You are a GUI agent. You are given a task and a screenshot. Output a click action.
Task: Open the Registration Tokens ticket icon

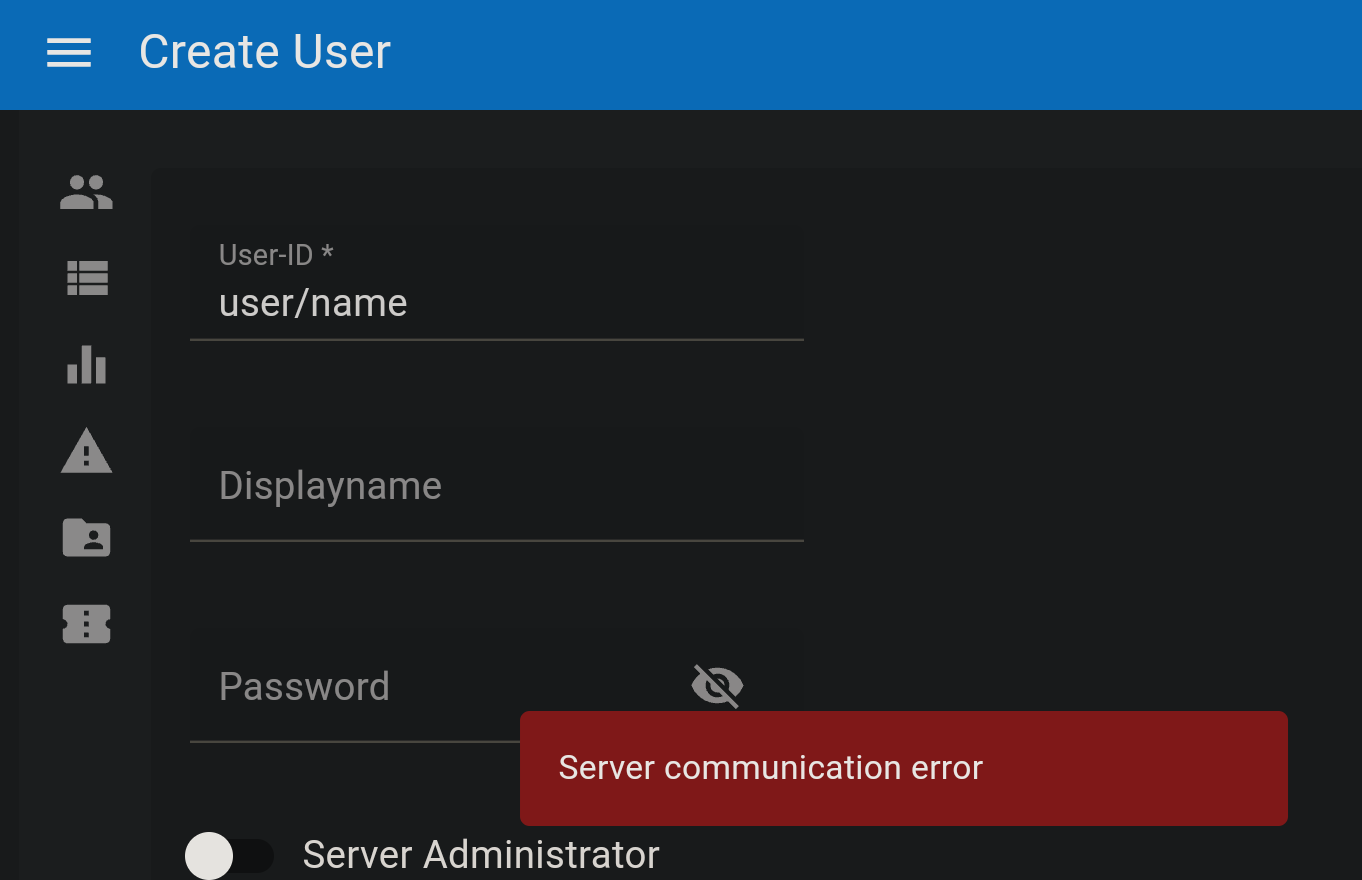(x=86, y=624)
